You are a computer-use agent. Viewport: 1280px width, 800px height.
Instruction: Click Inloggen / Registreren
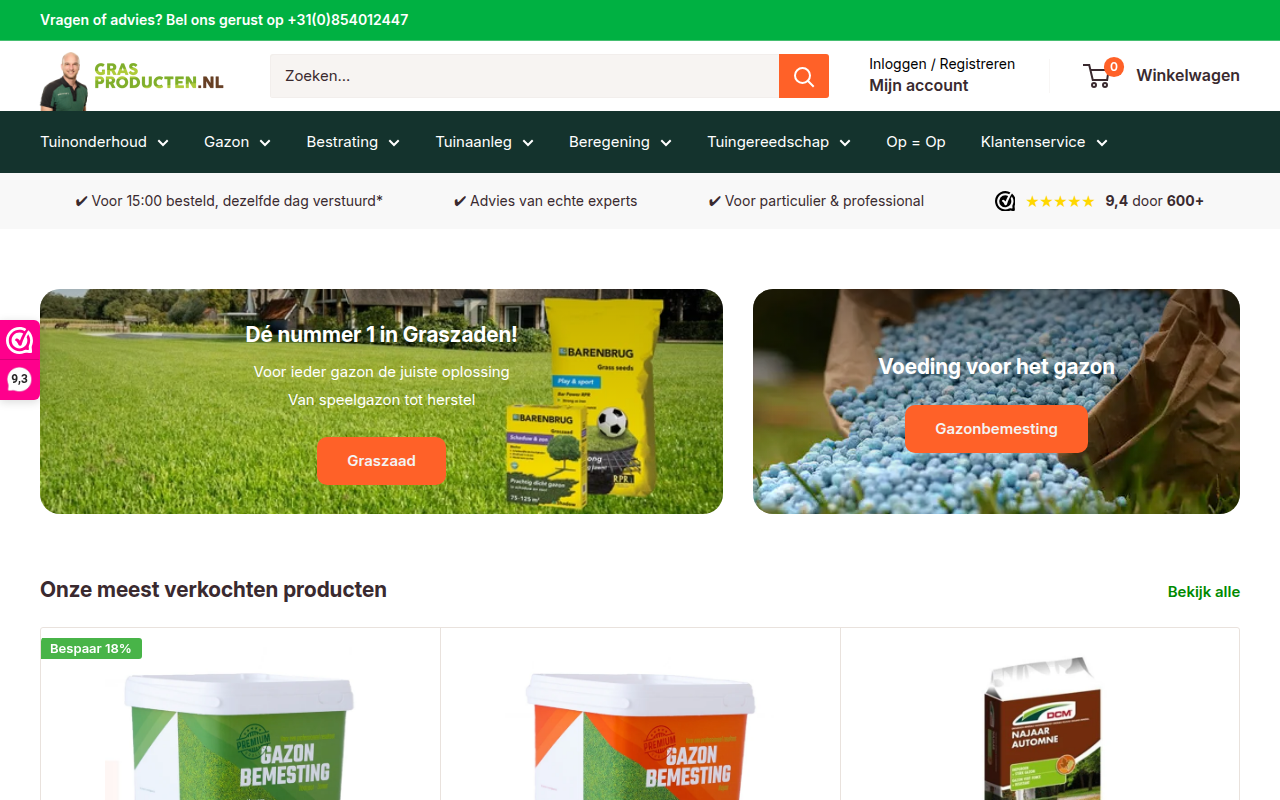(x=942, y=64)
